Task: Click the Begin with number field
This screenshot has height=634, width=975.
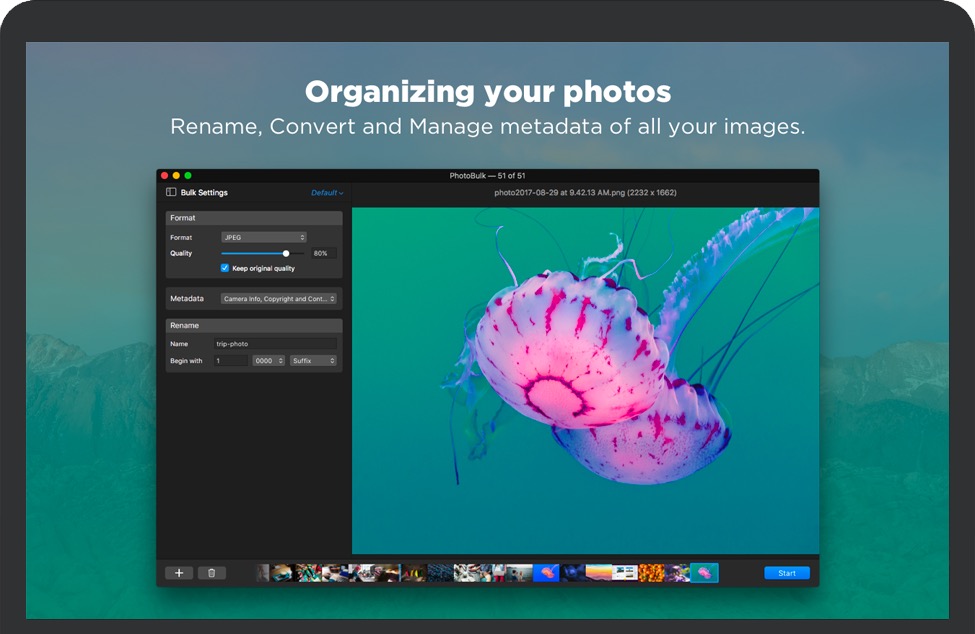Action: 230,360
